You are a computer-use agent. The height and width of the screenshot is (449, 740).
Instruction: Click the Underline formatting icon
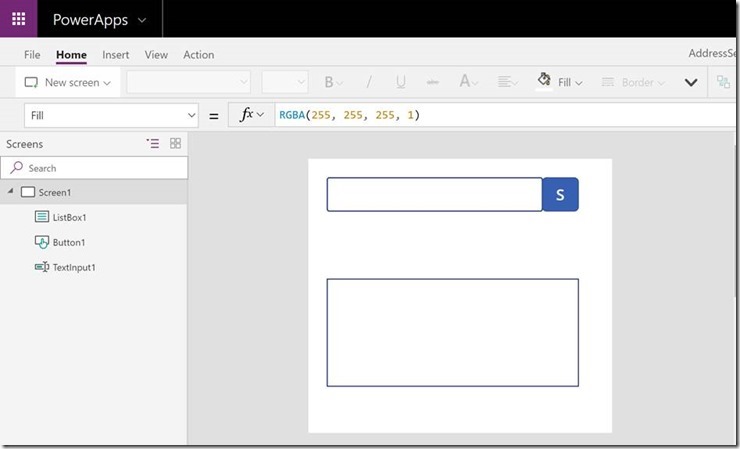click(401, 83)
